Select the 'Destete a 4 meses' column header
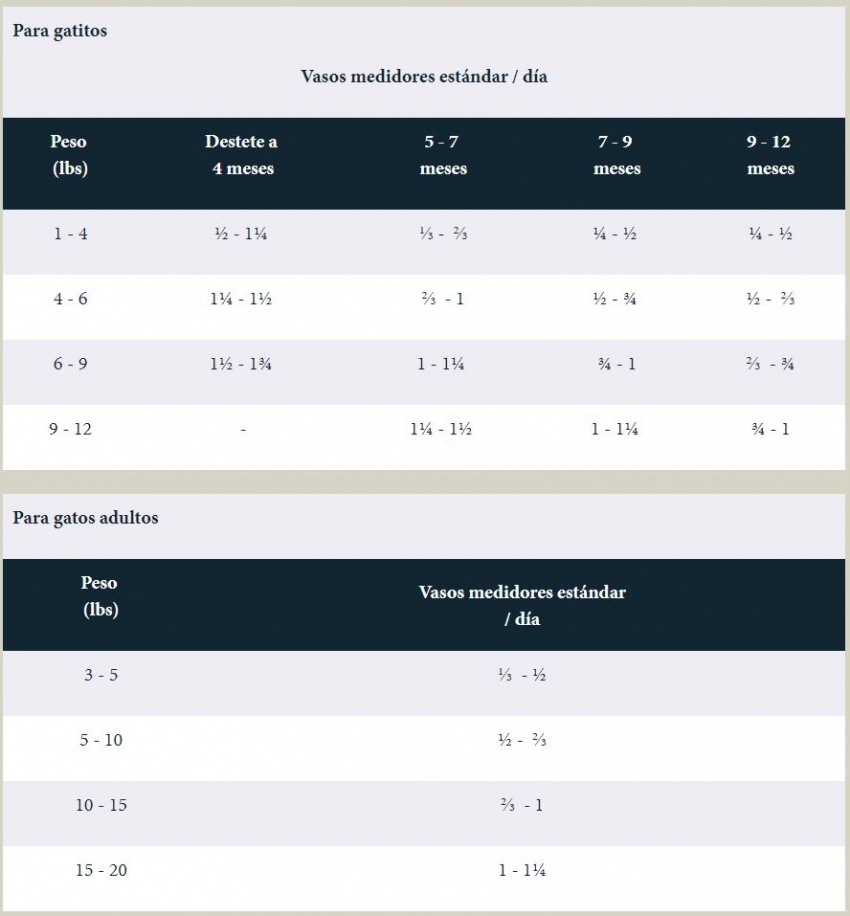 tap(242, 155)
